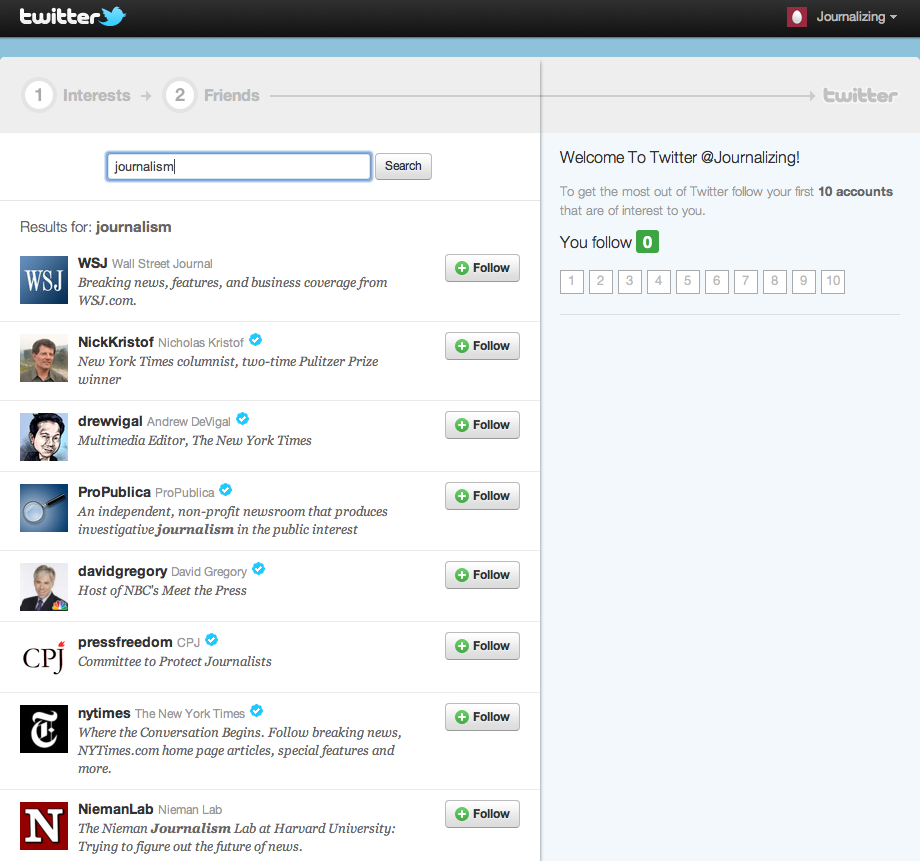Click ProPublica's verified badge

coord(225,490)
